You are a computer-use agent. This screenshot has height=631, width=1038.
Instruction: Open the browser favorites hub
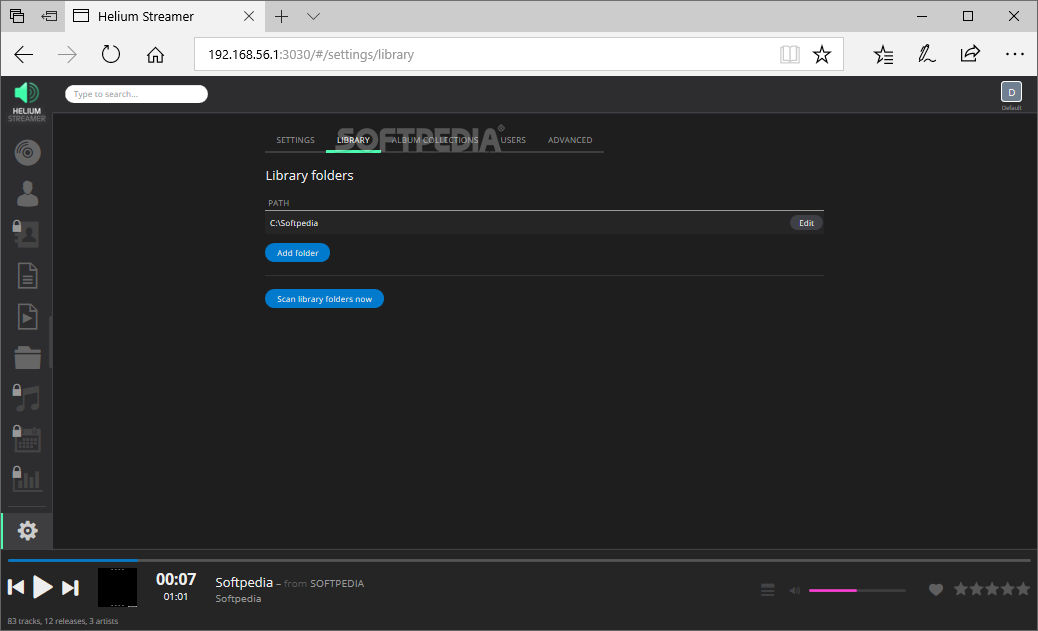[883, 54]
